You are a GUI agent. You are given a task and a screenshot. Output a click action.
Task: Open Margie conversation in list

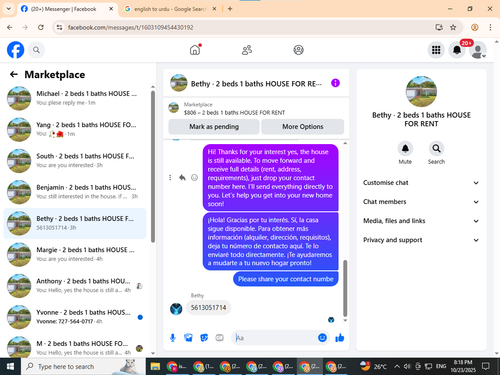tap(75, 254)
